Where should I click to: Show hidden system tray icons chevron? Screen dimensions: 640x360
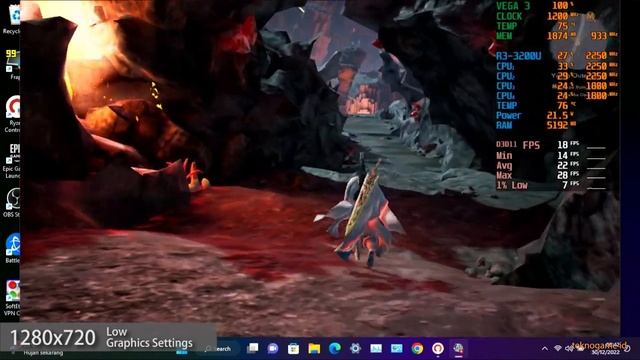pyautogui.click(x=544, y=348)
